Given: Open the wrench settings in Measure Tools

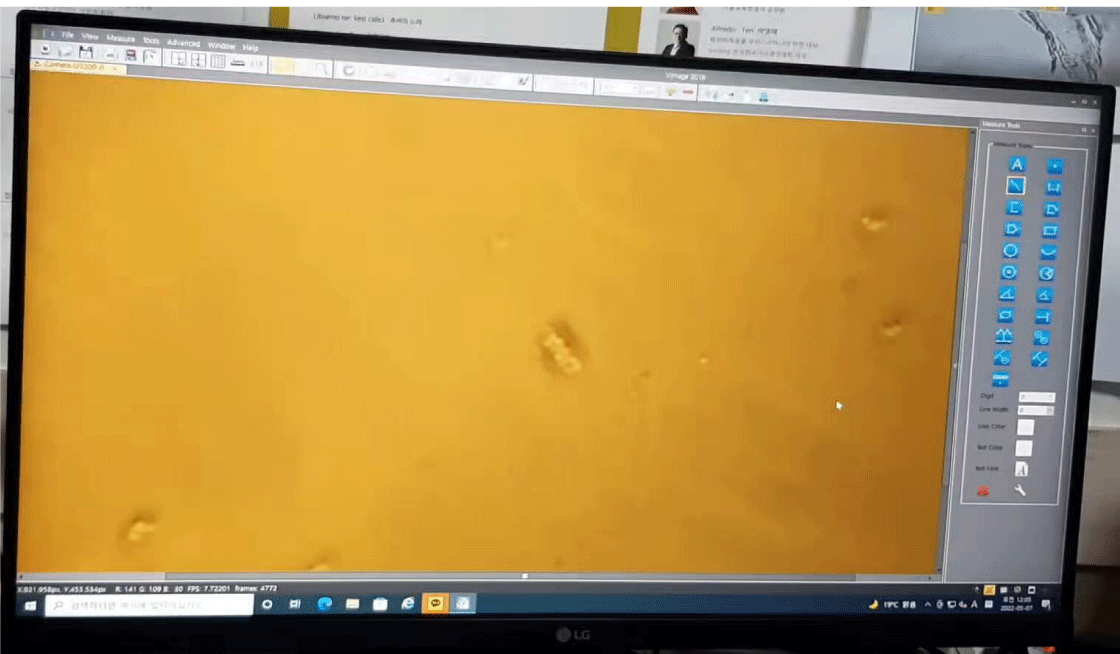Looking at the screenshot, I should [x=1020, y=490].
